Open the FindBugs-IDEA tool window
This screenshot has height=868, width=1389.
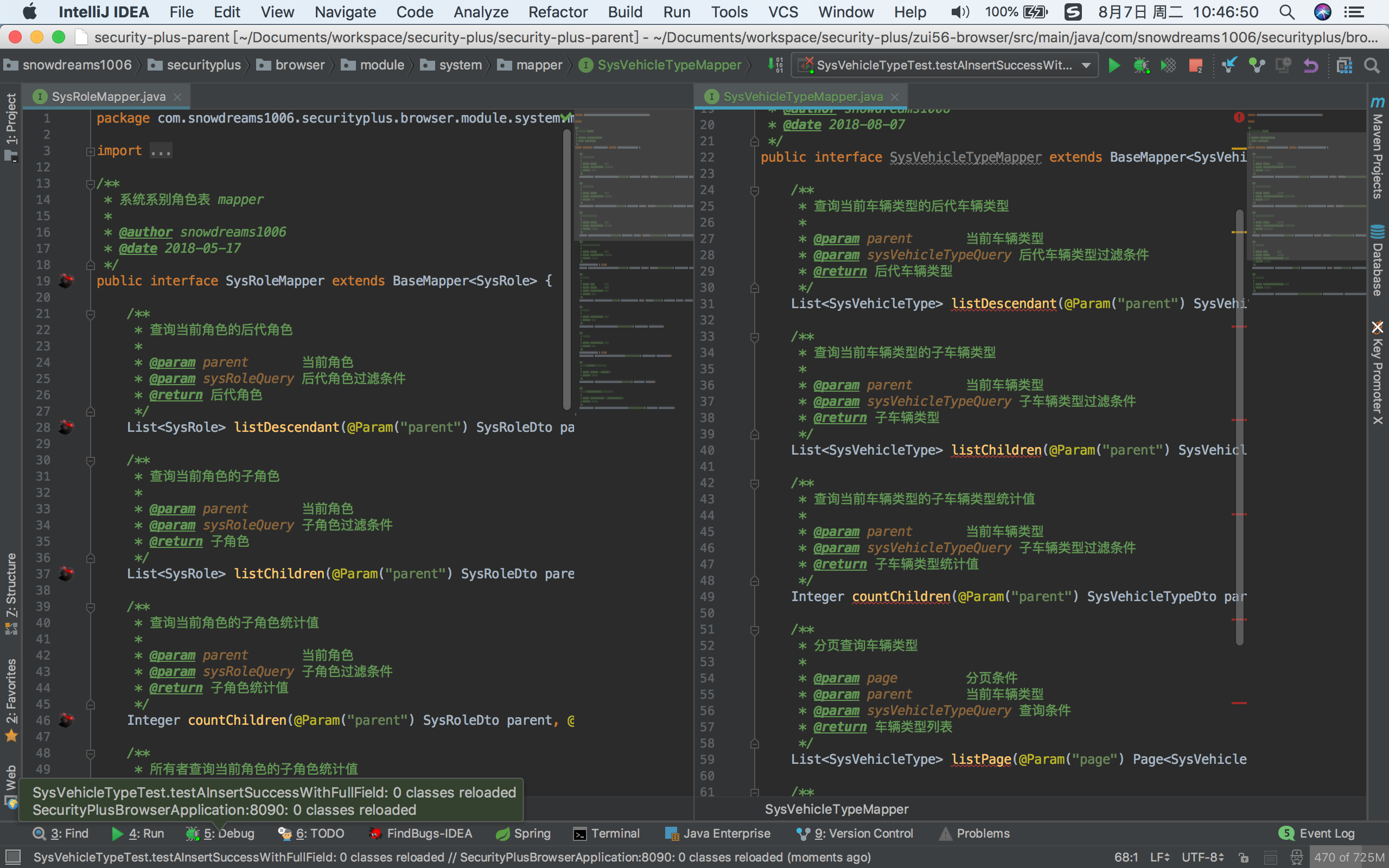tap(420, 834)
